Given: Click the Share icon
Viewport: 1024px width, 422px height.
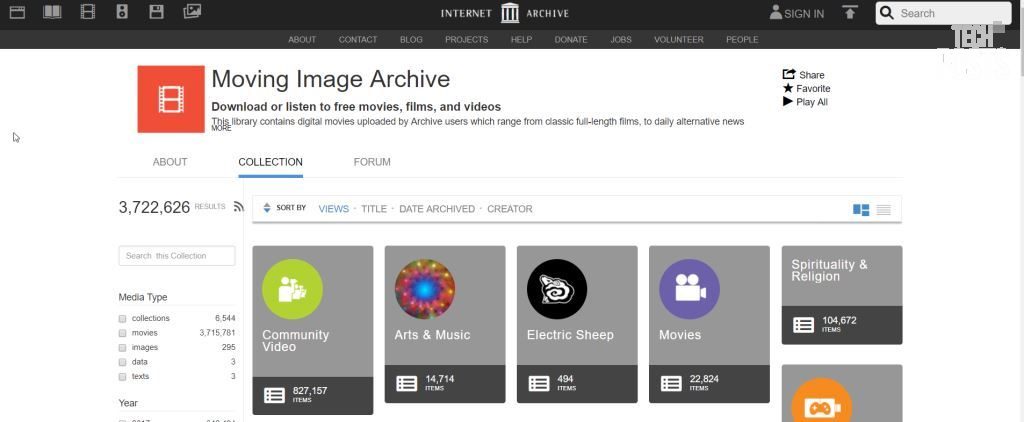Looking at the screenshot, I should tap(789, 74).
